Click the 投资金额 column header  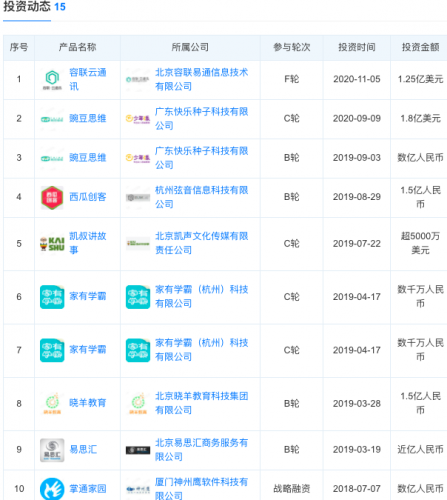(x=420, y=47)
